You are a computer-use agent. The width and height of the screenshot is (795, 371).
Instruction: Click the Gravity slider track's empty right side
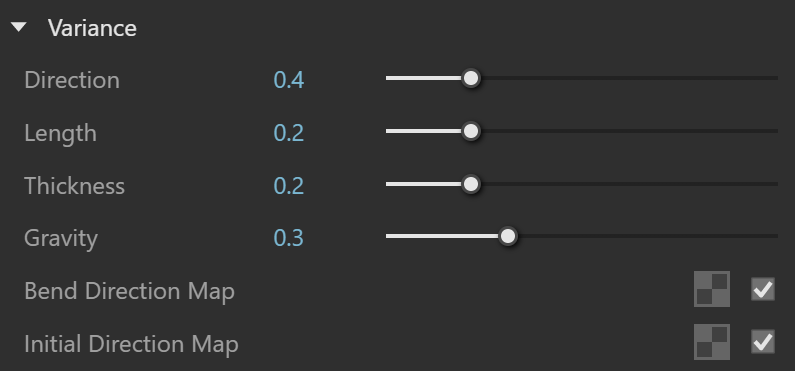tap(647, 236)
